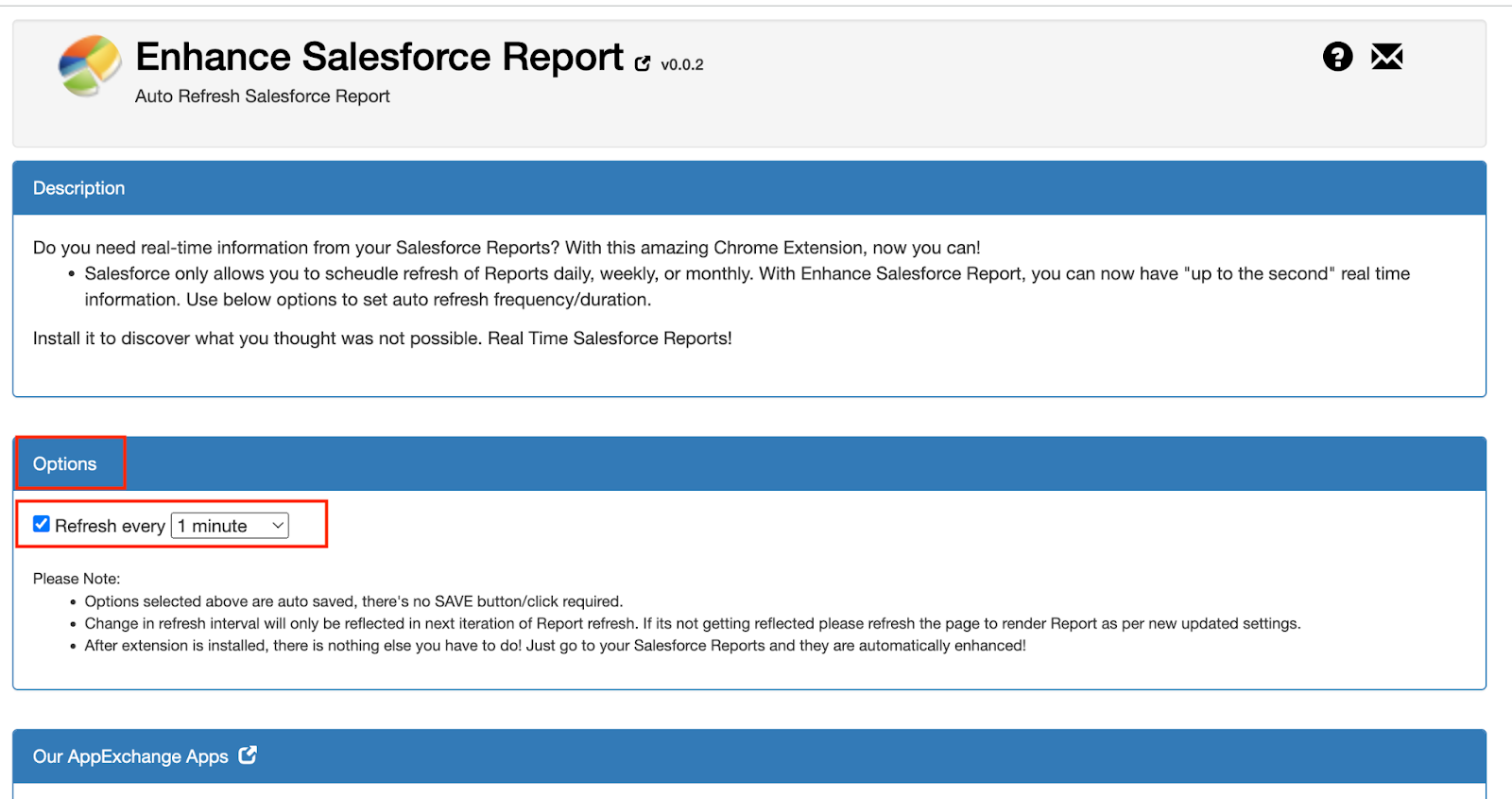The width and height of the screenshot is (1512, 799).
Task: Open help via question mark icon
Action: [1337, 57]
